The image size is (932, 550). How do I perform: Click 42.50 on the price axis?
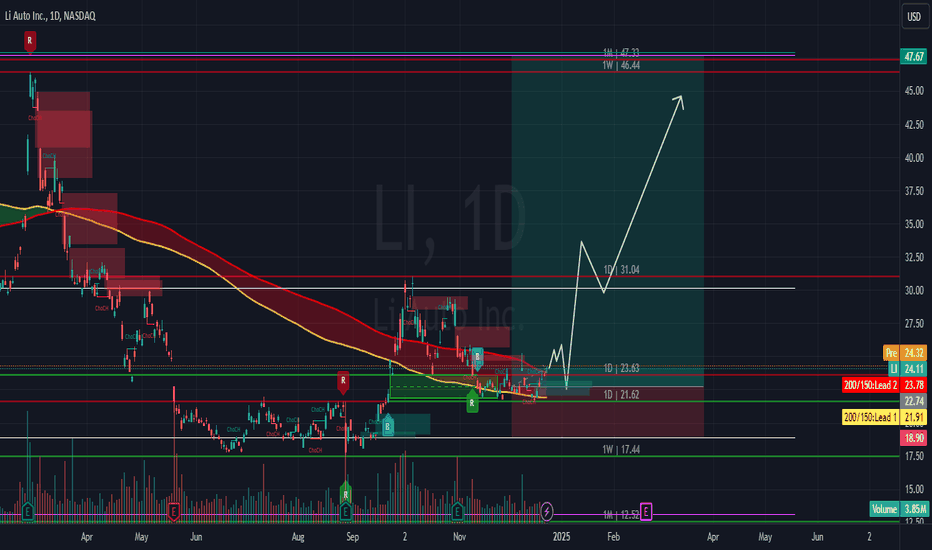914,125
